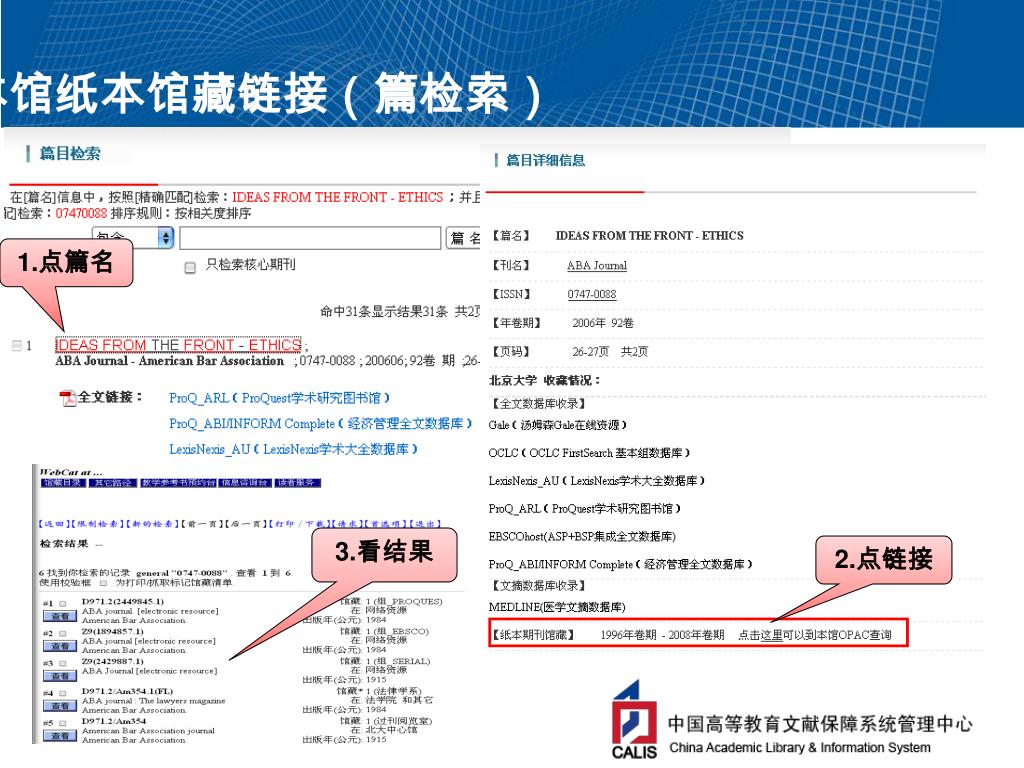Click LexisNexis_AU entry in detail panel
Image resolution: width=1024 pixels, height=768 pixels.
(597, 481)
